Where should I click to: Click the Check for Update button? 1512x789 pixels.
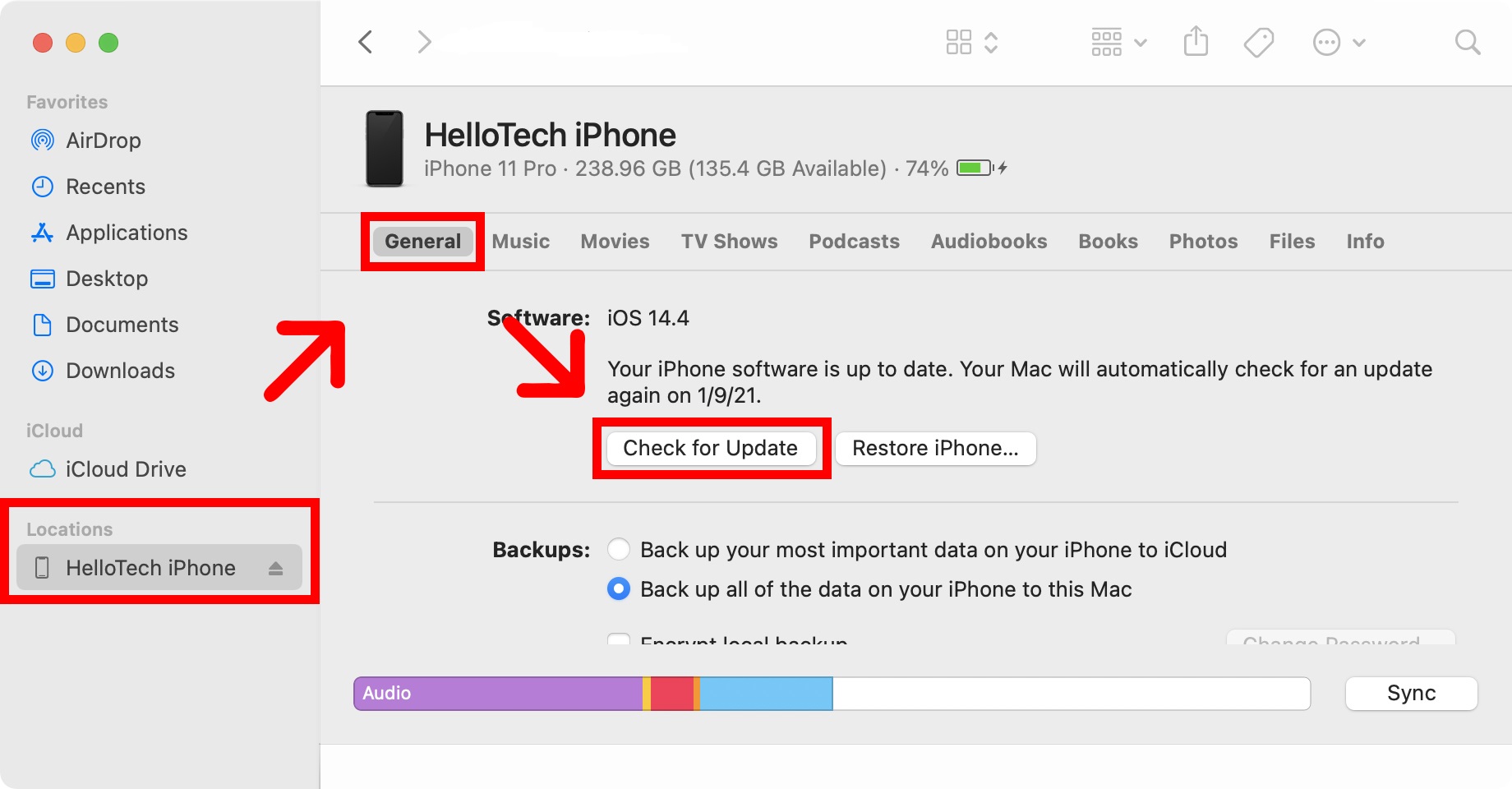(711, 448)
